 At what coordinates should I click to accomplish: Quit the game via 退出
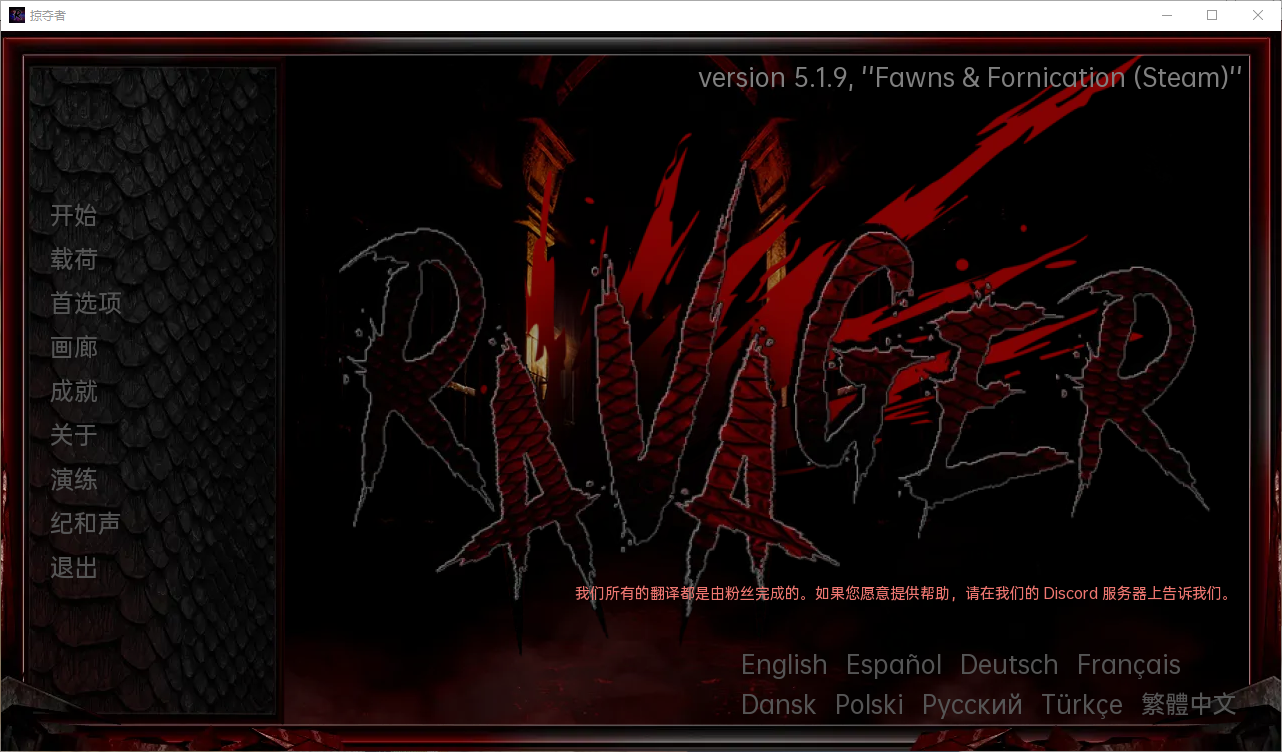click(74, 567)
